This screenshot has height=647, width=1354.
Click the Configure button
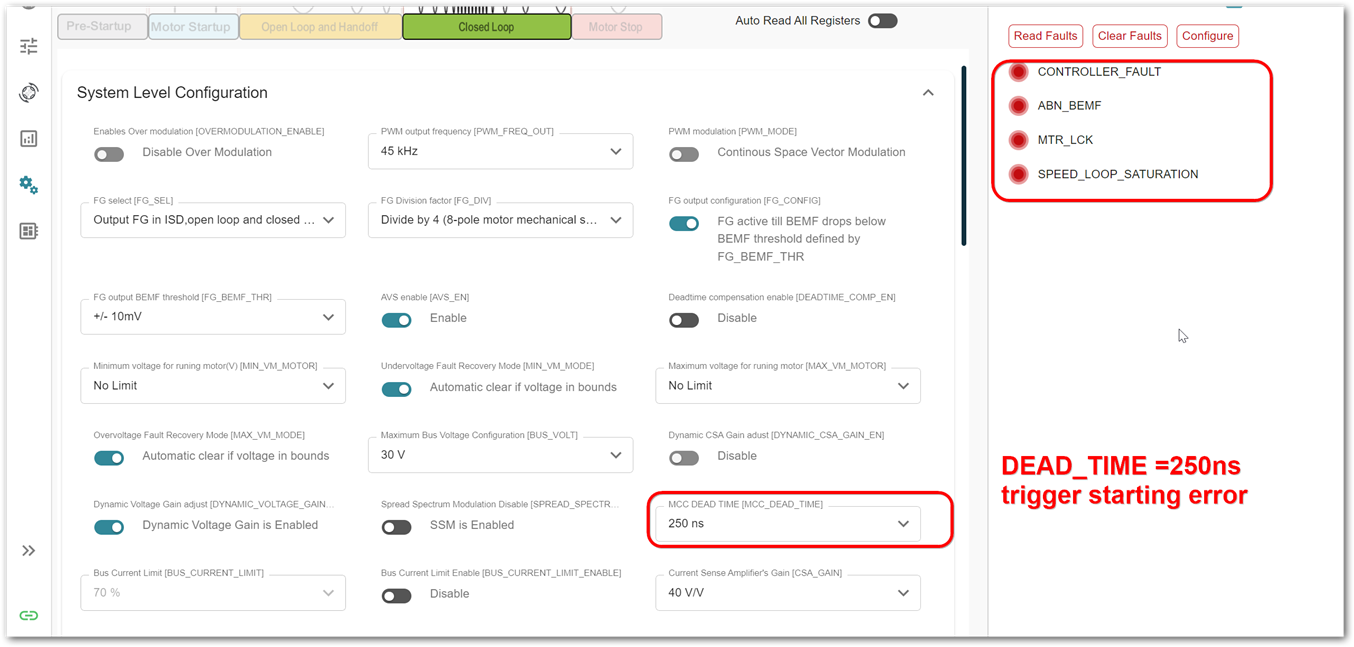tap(1208, 36)
